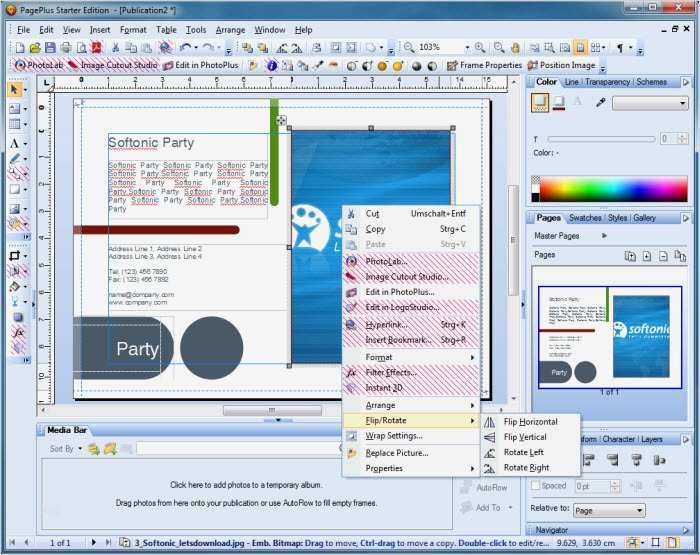Pick the color eyedropper in the Color panel
This screenshot has width=700, height=555.
(601, 102)
